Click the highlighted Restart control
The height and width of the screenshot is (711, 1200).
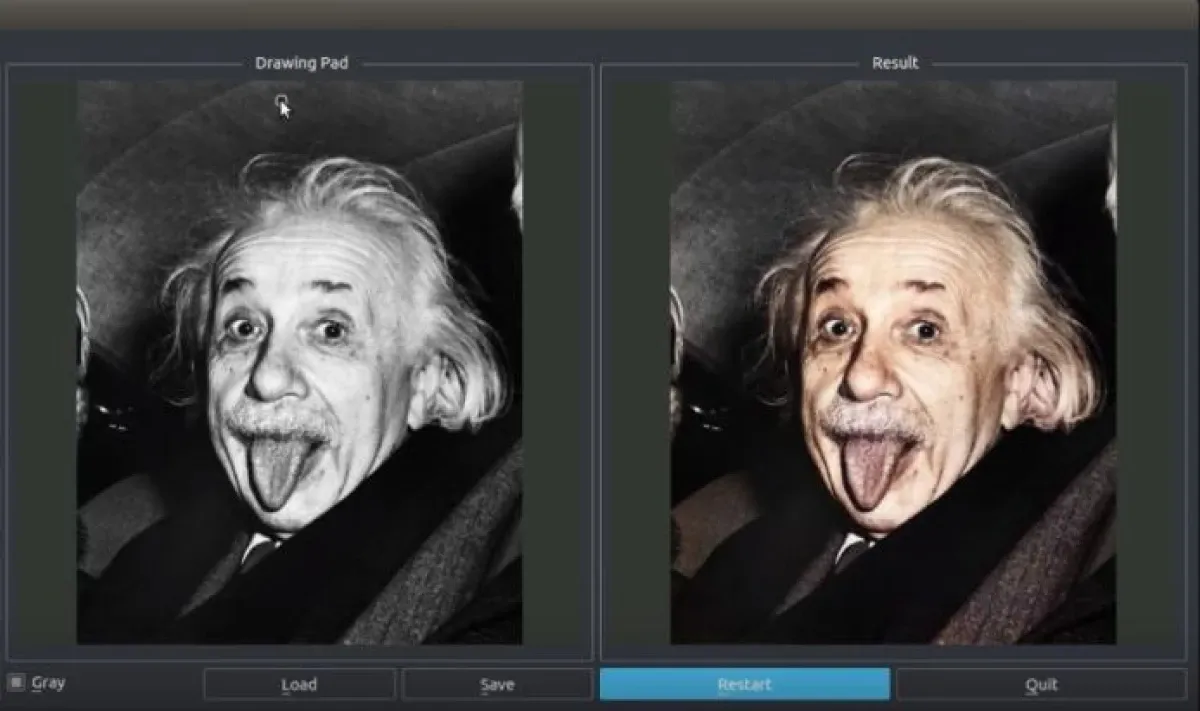click(x=743, y=684)
